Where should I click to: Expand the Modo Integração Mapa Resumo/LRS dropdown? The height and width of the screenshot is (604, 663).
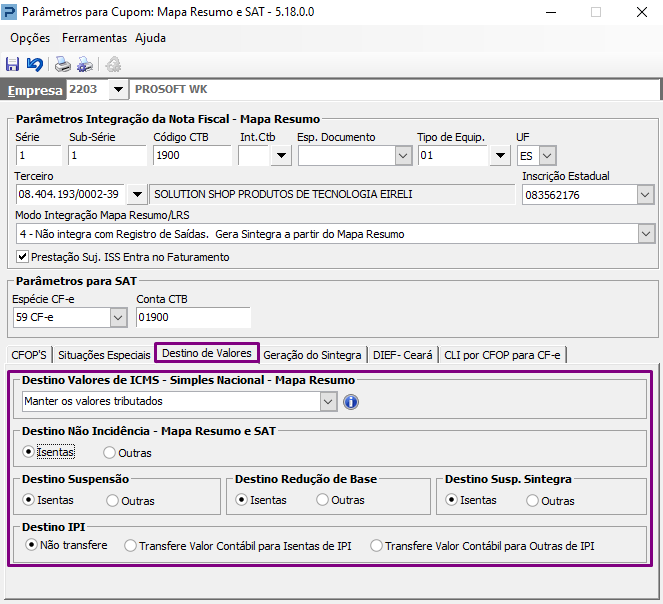click(646, 234)
